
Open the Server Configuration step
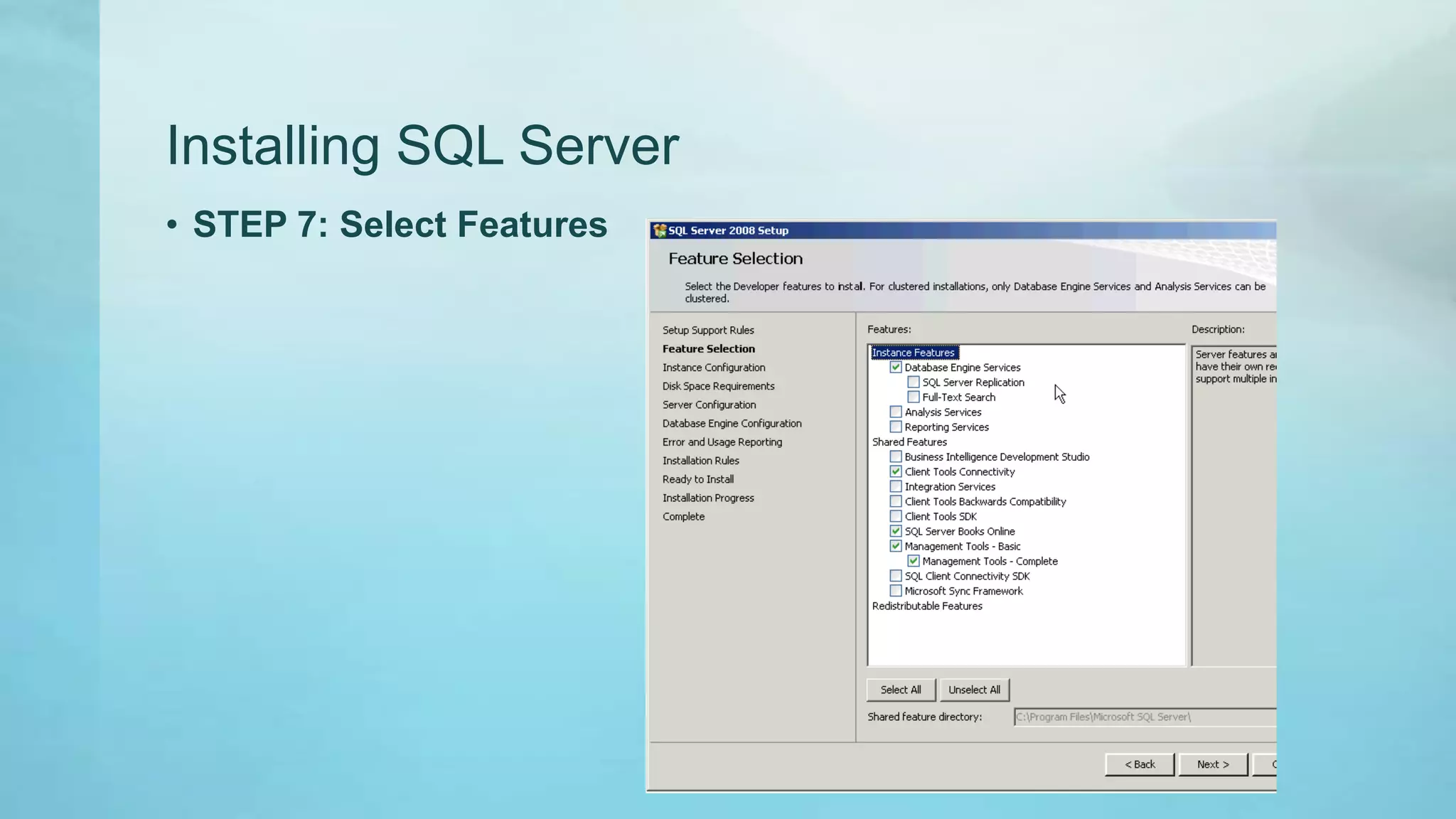pos(710,405)
